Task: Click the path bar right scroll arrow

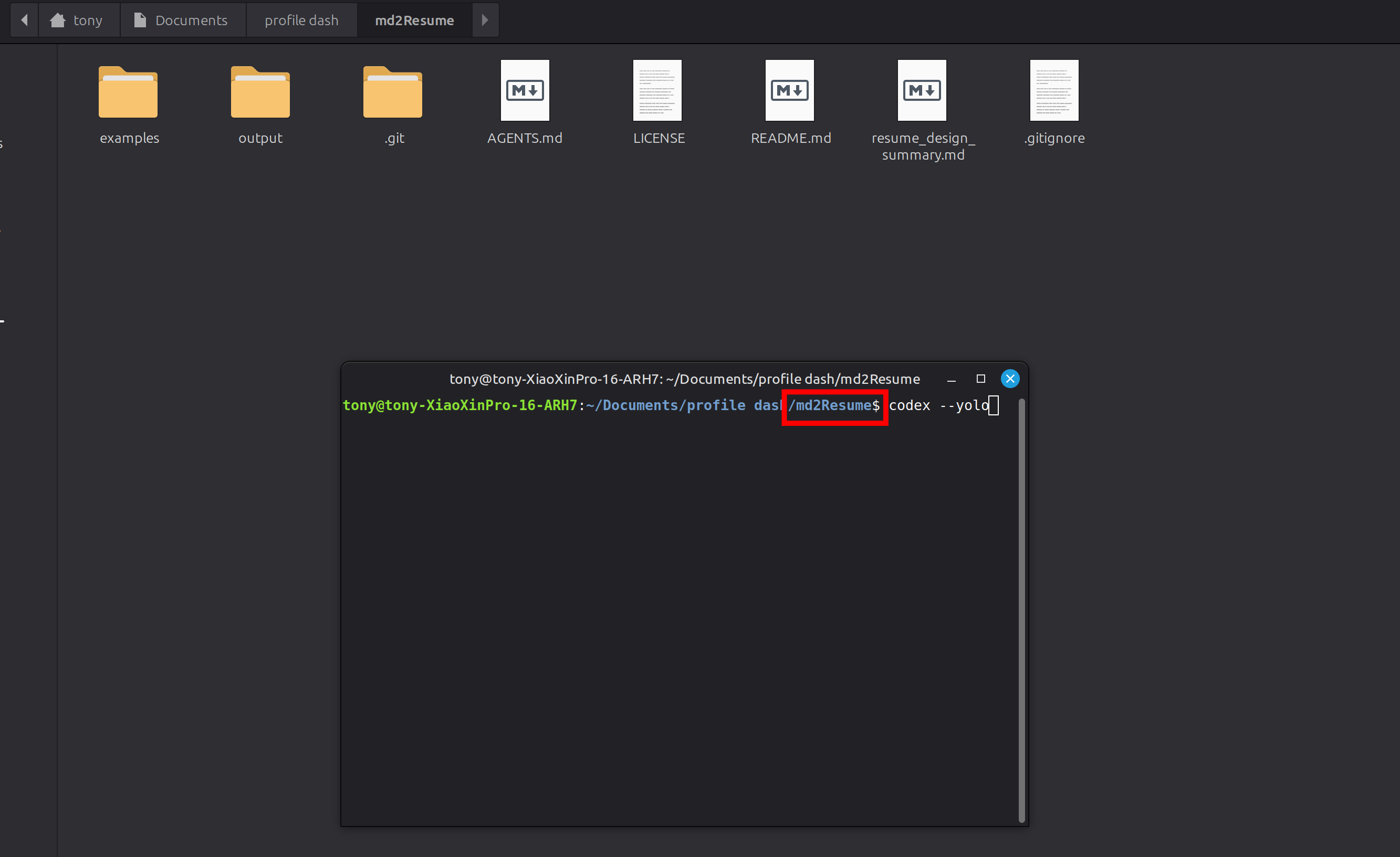Action: click(x=485, y=20)
